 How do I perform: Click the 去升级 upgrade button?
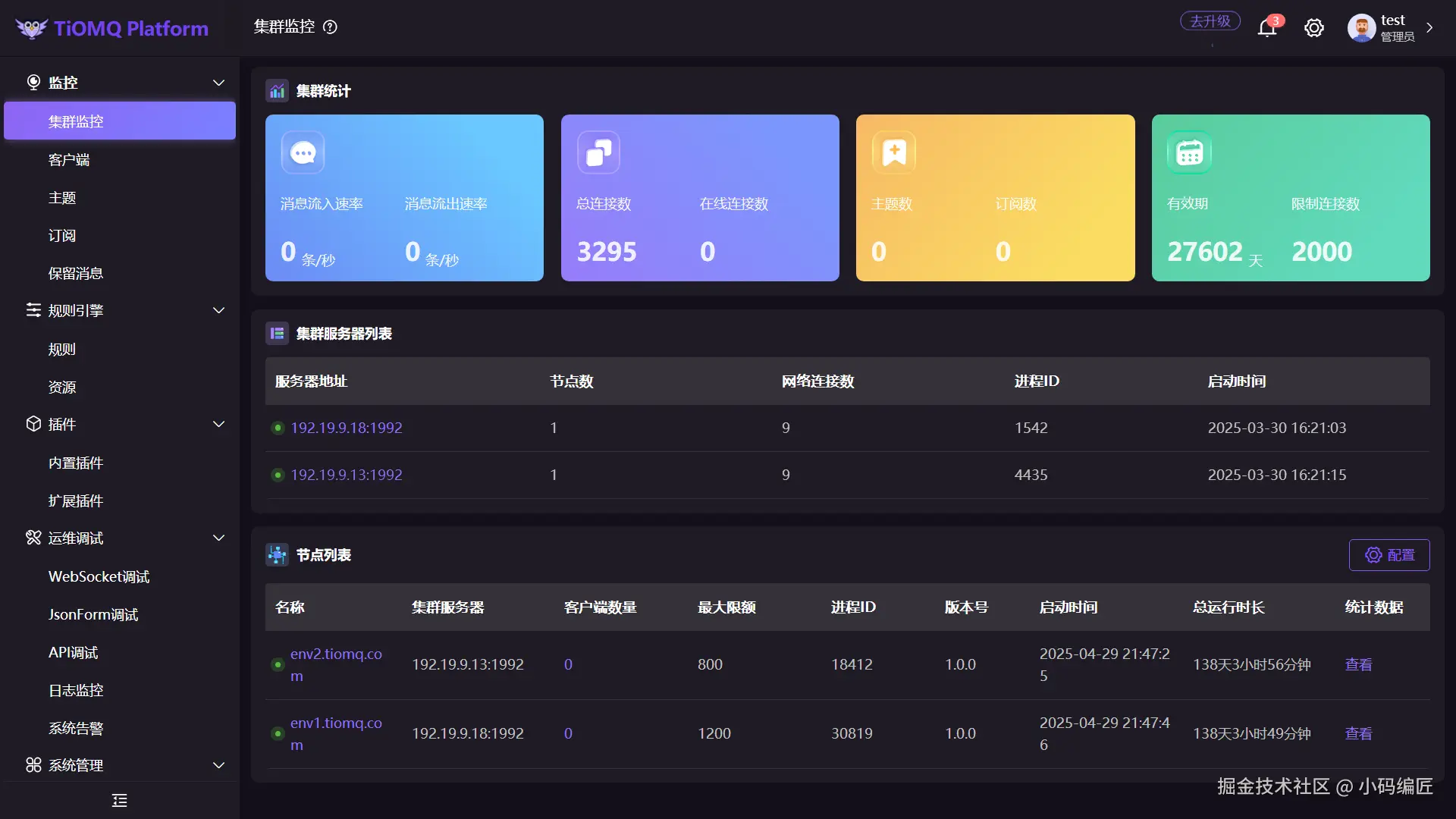point(1210,21)
